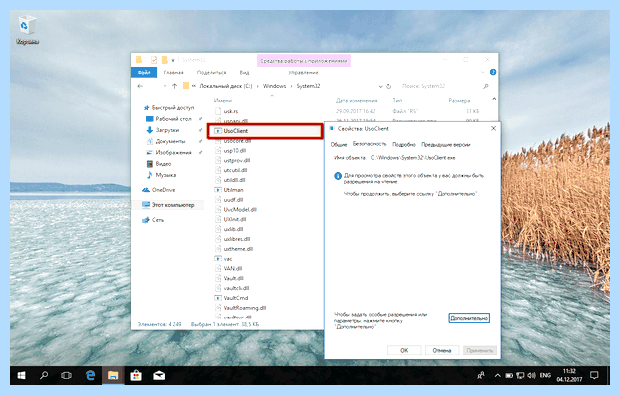
Task: Open the quick access toolbar customize arrow
Action: pos(173,60)
